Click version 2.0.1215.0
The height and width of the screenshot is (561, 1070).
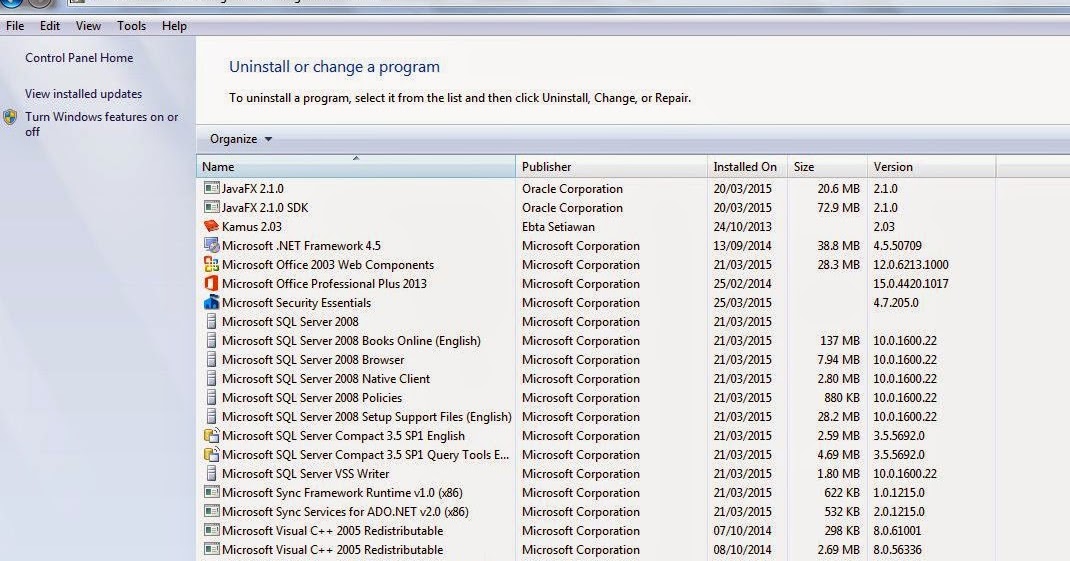pos(899,511)
